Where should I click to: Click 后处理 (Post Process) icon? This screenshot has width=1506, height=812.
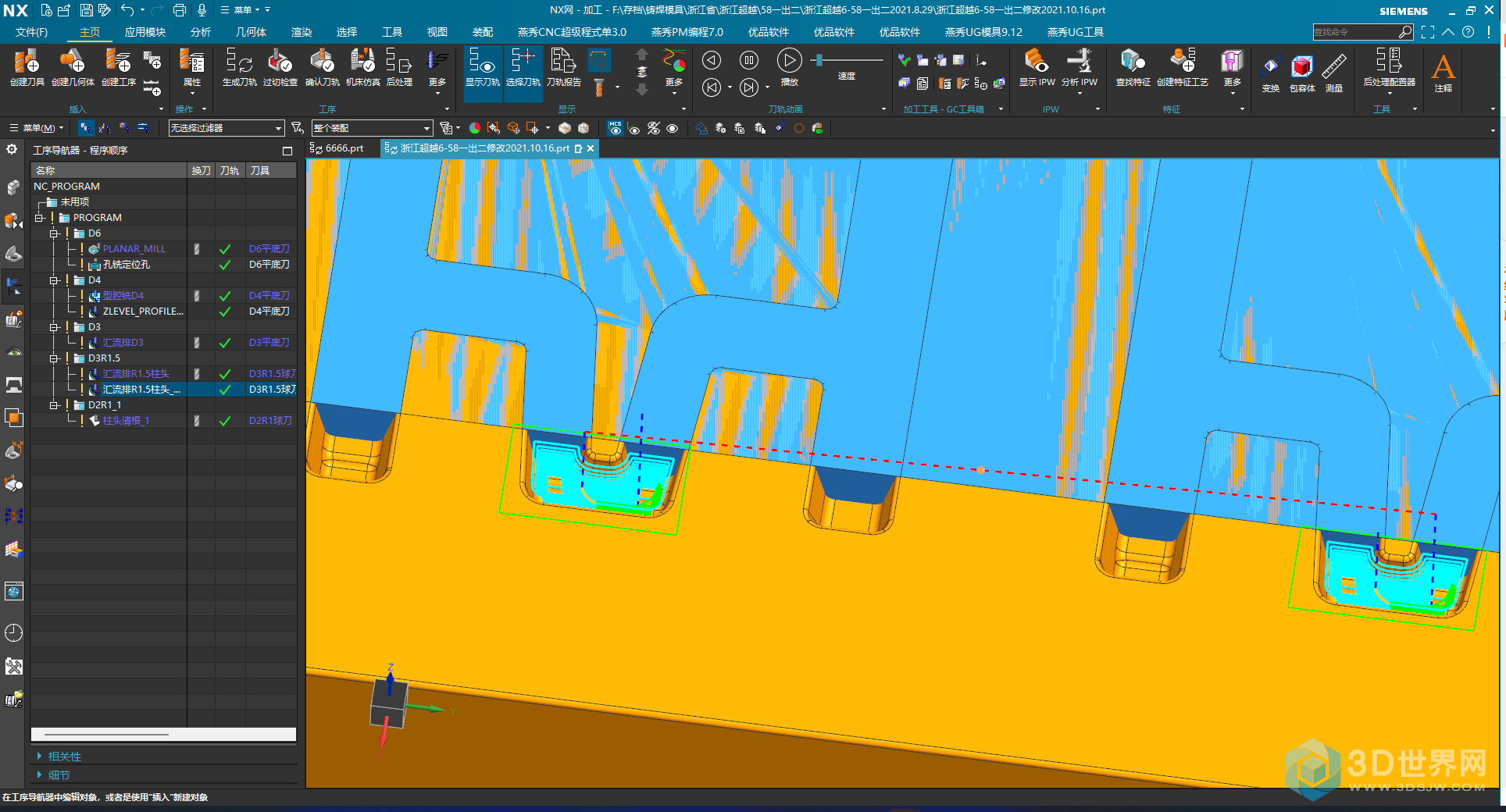click(399, 67)
